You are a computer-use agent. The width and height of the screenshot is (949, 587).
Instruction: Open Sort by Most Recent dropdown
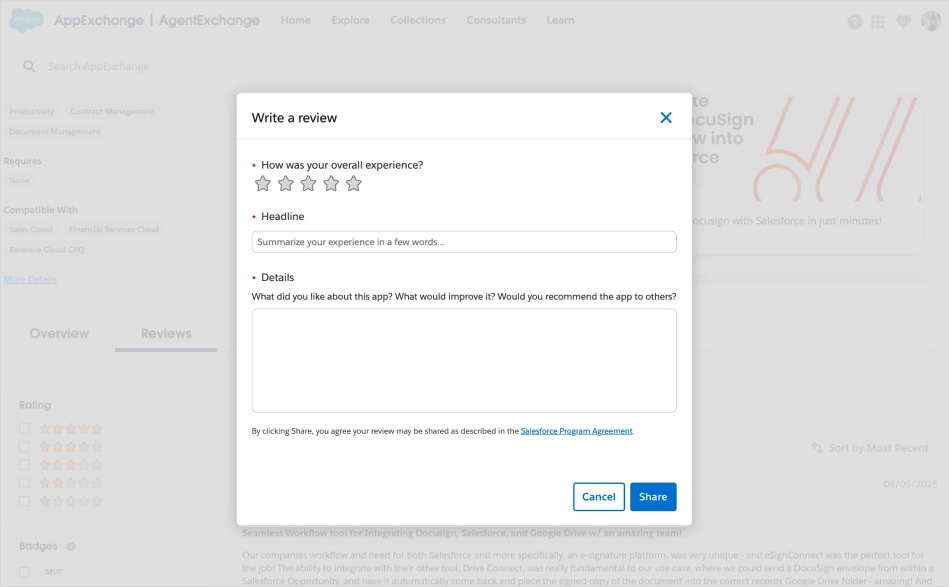[x=870, y=448]
